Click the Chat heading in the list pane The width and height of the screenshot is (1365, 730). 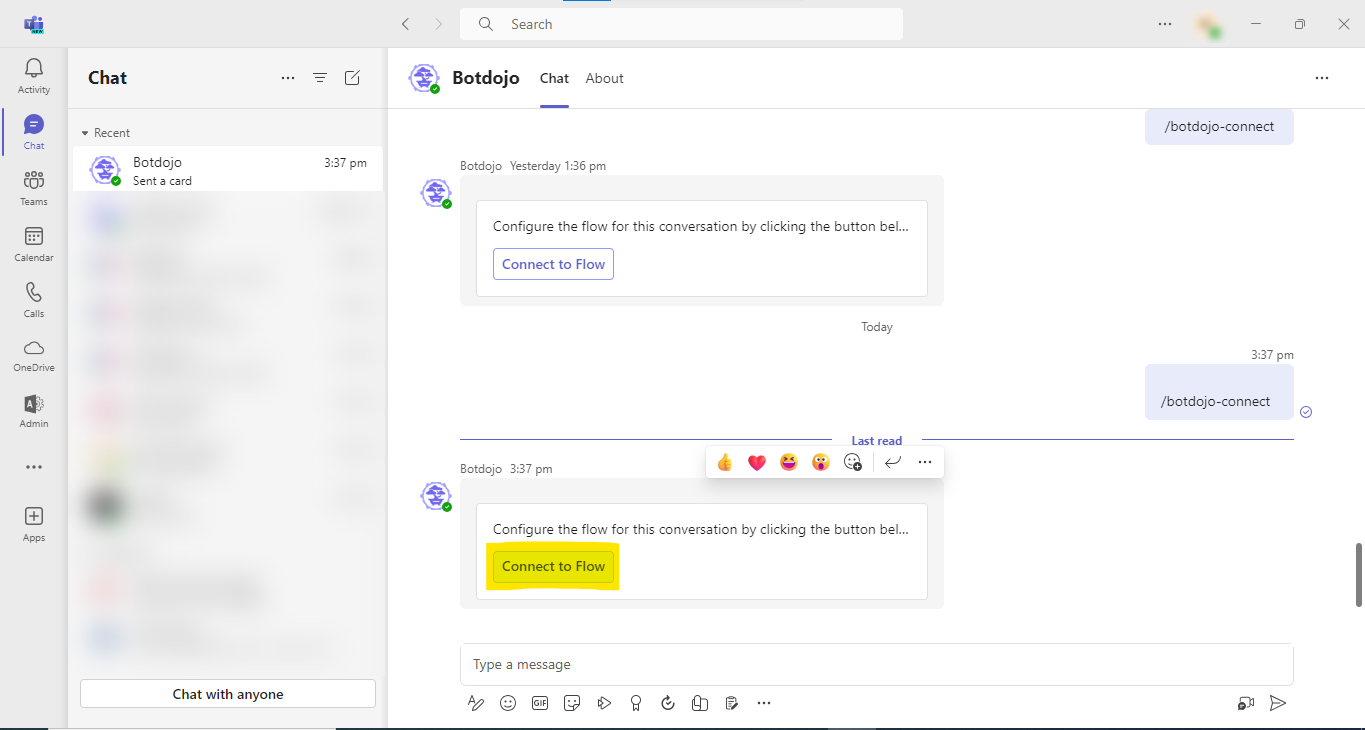(x=108, y=78)
